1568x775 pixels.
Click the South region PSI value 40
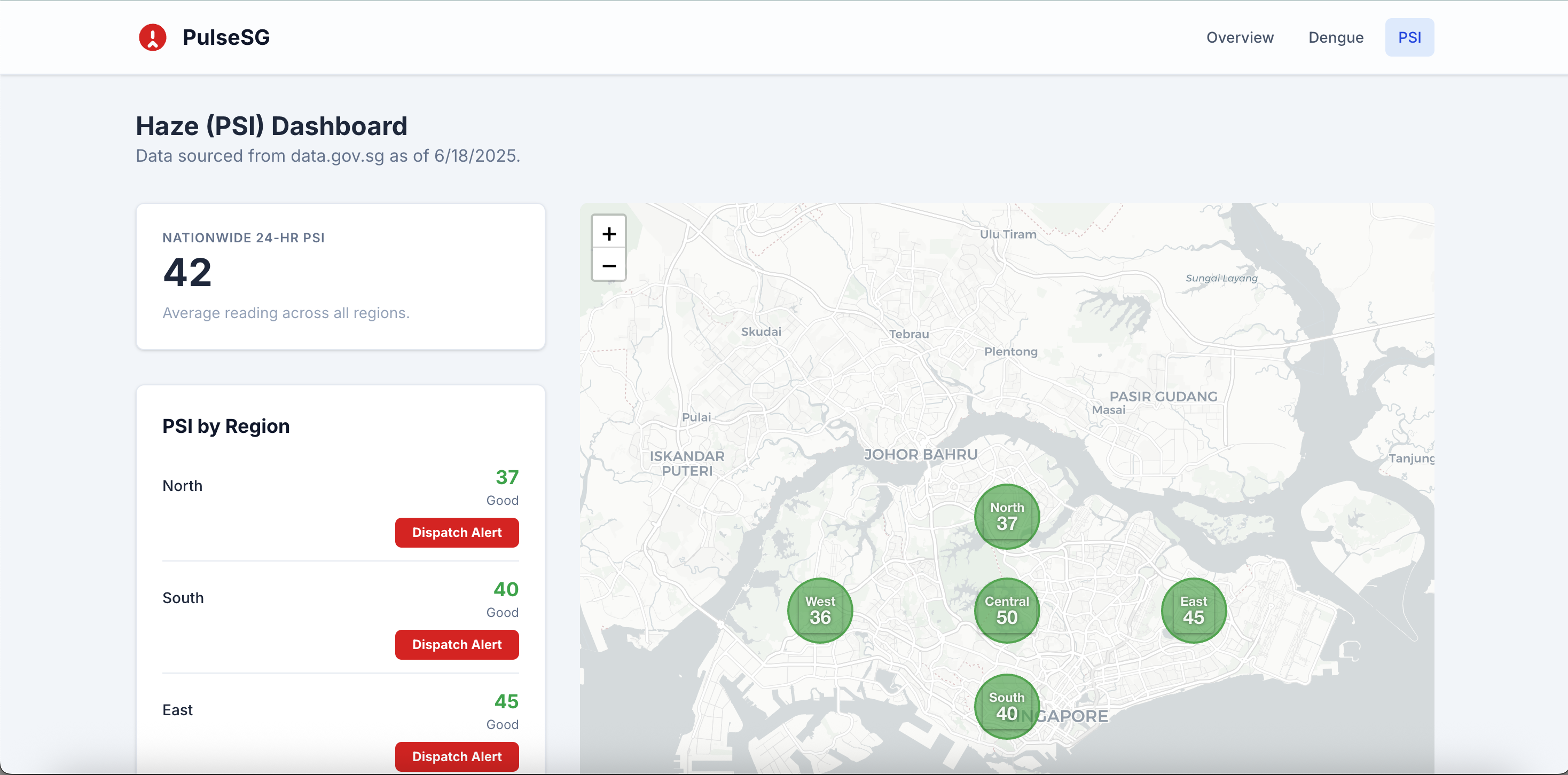pyautogui.click(x=505, y=589)
